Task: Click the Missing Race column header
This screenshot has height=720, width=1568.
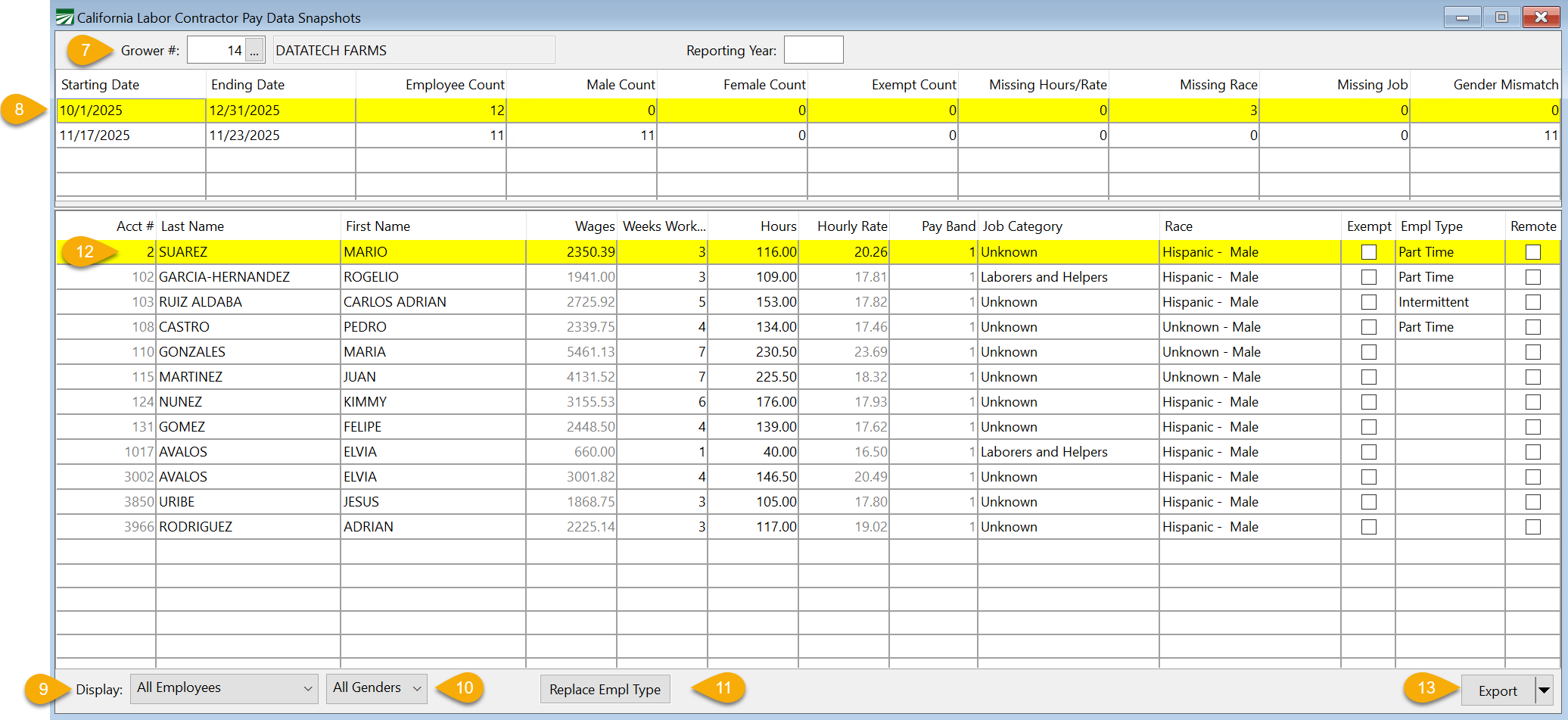Action: click(x=1218, y=85)
